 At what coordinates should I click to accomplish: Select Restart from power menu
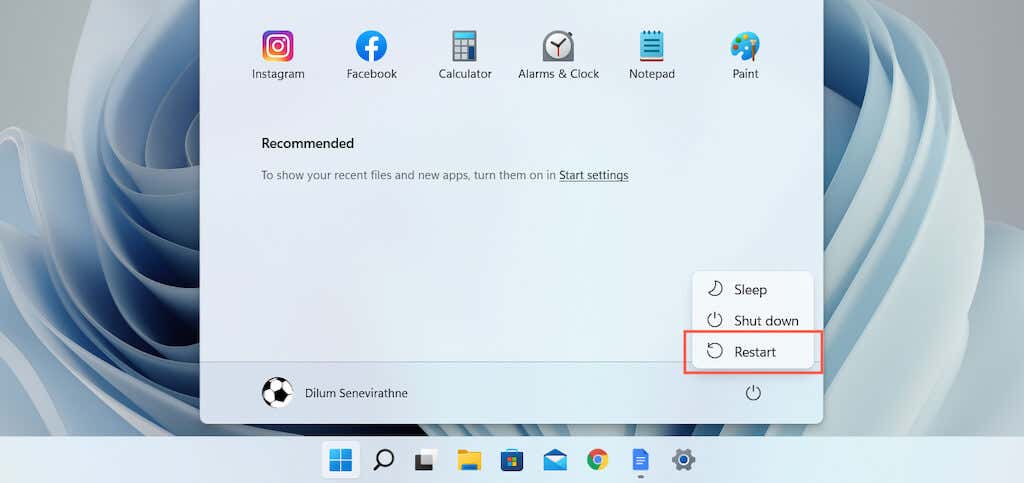pyautogui.click(x=752, y=352)
